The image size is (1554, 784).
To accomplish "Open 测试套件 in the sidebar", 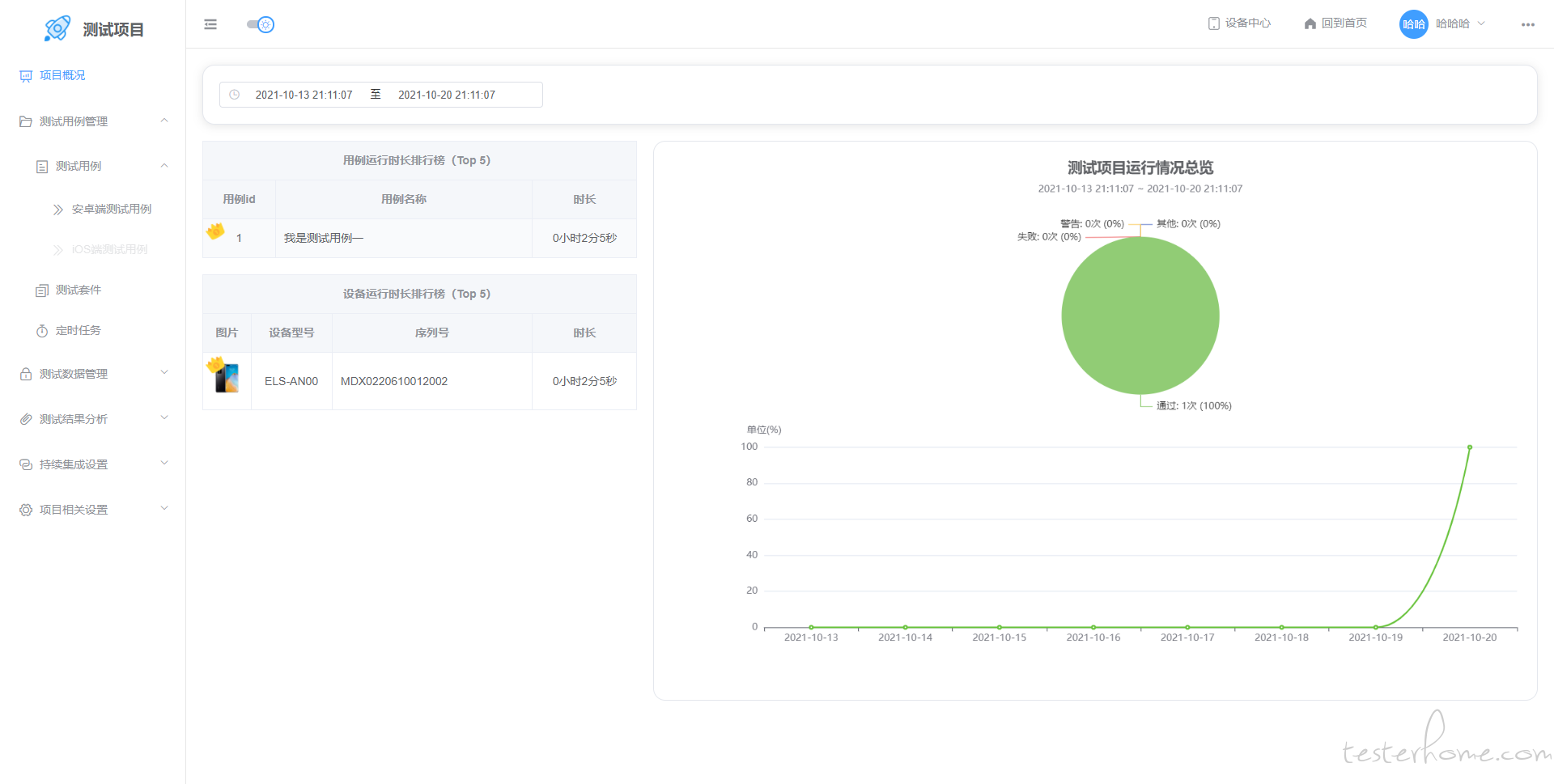I will [79, 290].
